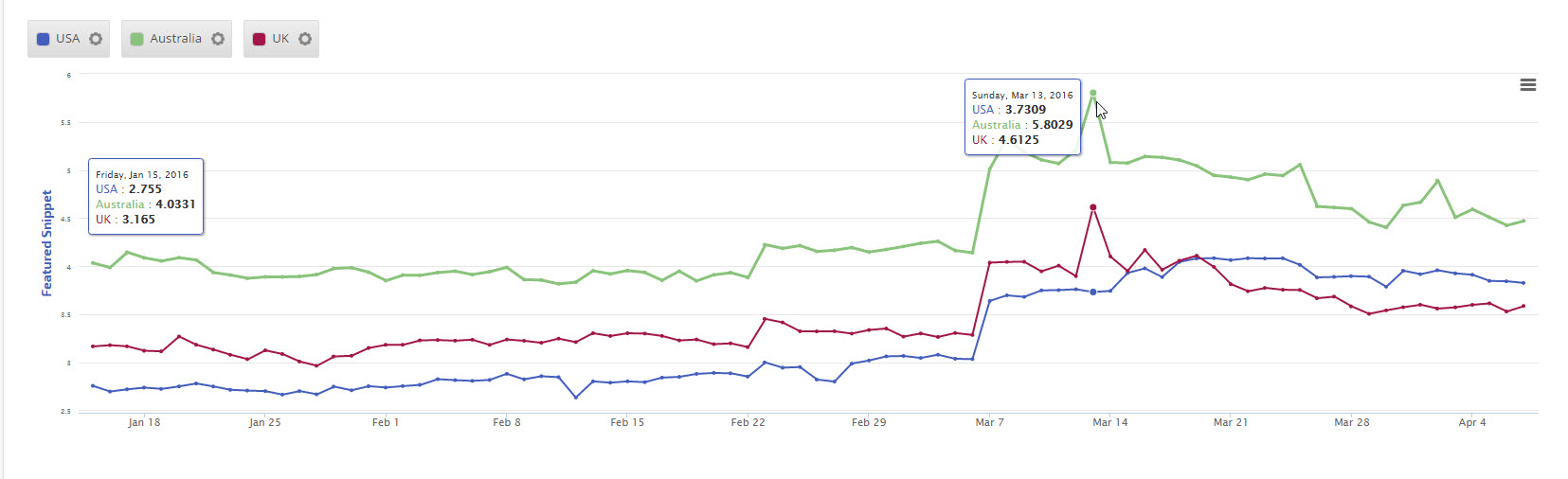The image size is (1568, 479).
Task: Click the USA data point on Mar 13
Action: 1093,292
